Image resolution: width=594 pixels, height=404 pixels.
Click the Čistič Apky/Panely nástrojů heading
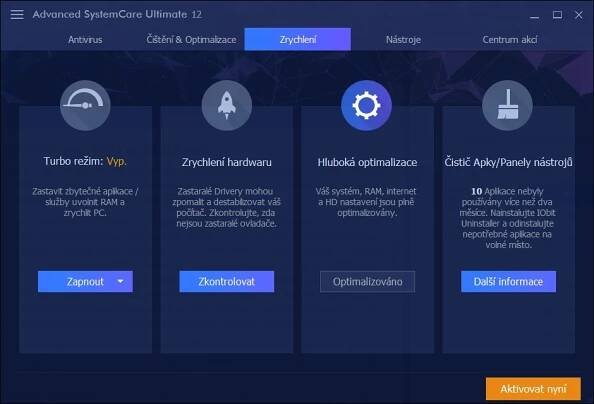point(508,162)
